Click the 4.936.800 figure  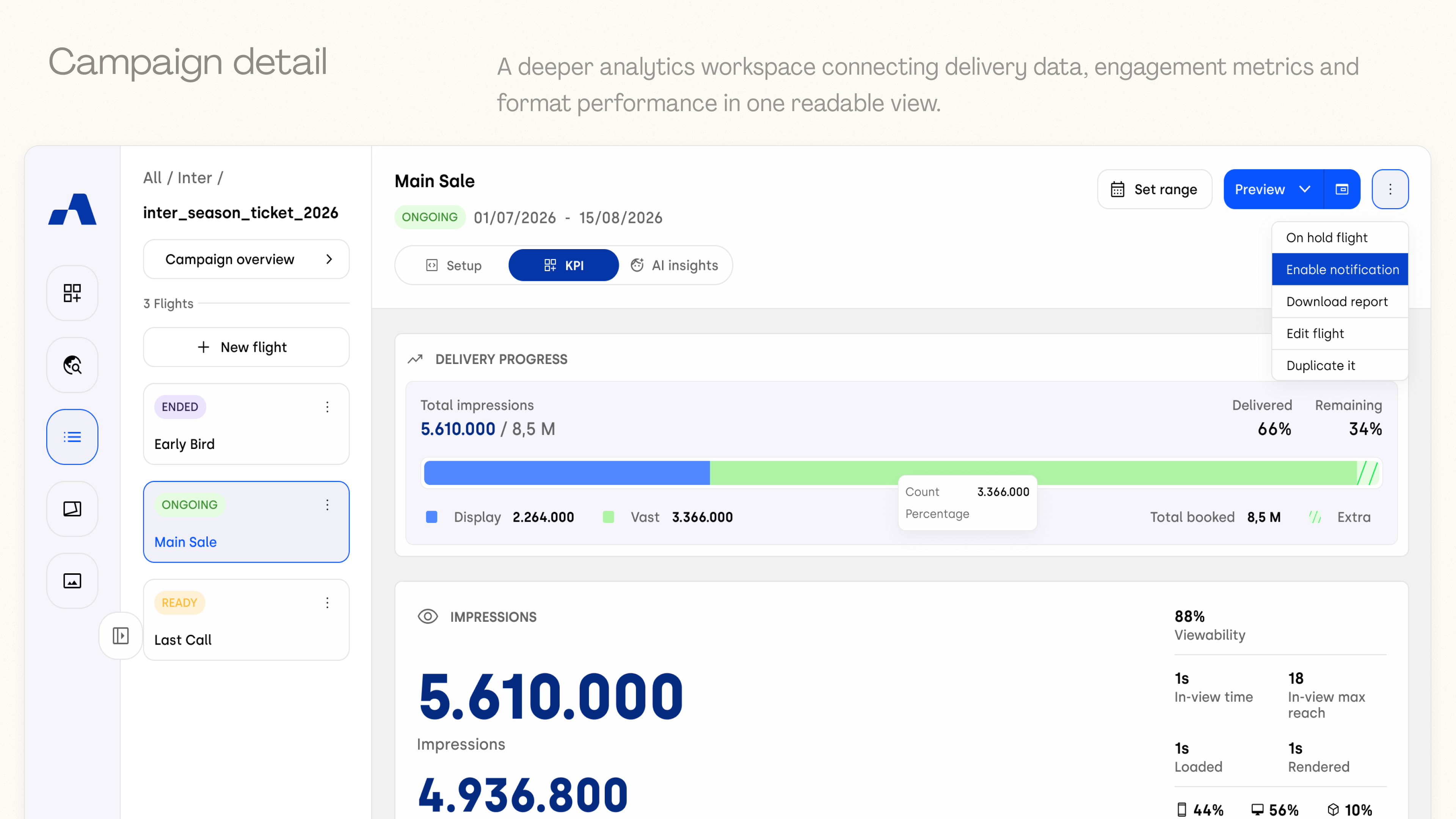click(x=523, y=795)
